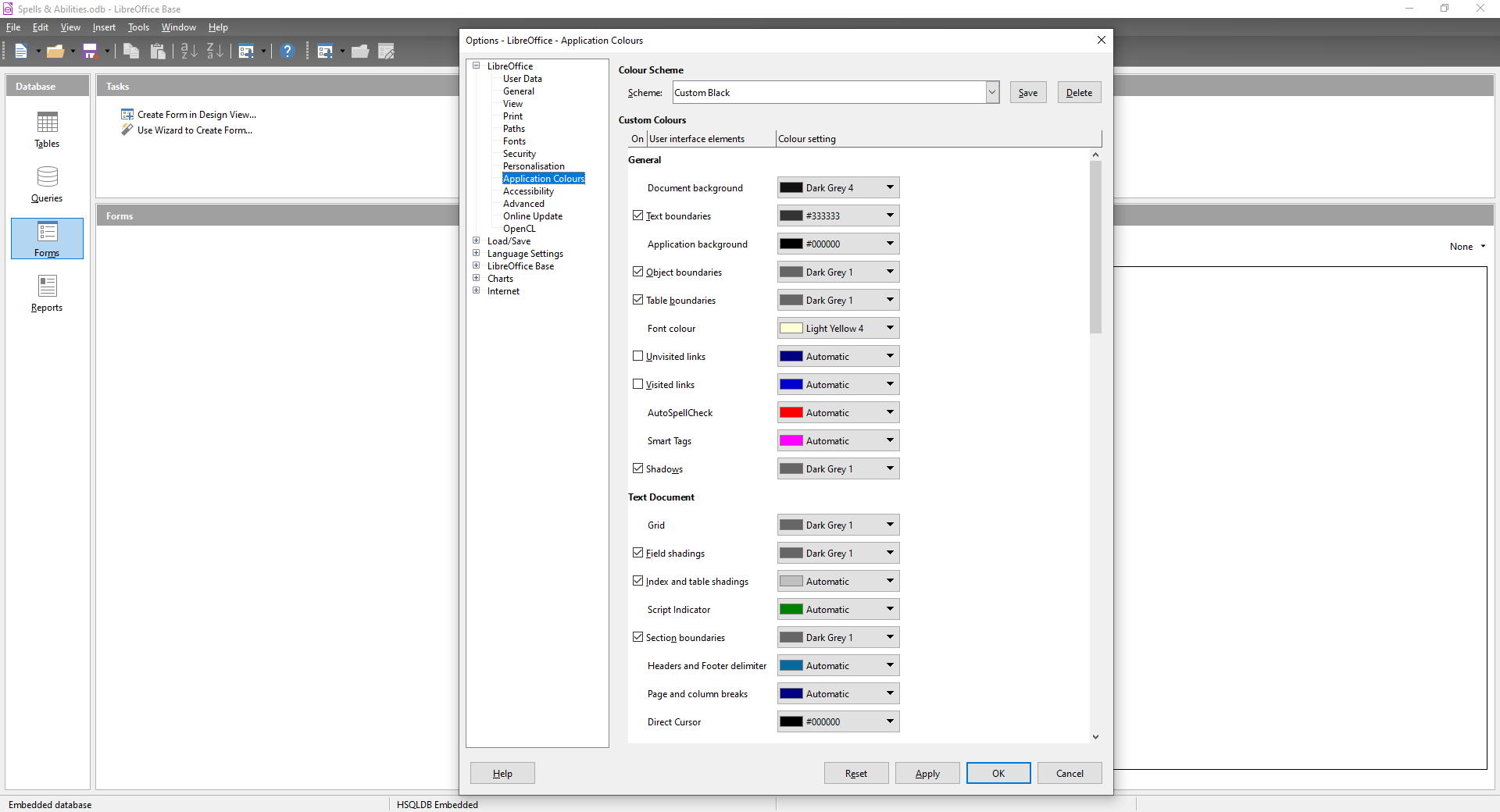The width and height of the screenshot is (1500, 812).
Task: Expand the Load/Save tree node
Action: point(476,240)
